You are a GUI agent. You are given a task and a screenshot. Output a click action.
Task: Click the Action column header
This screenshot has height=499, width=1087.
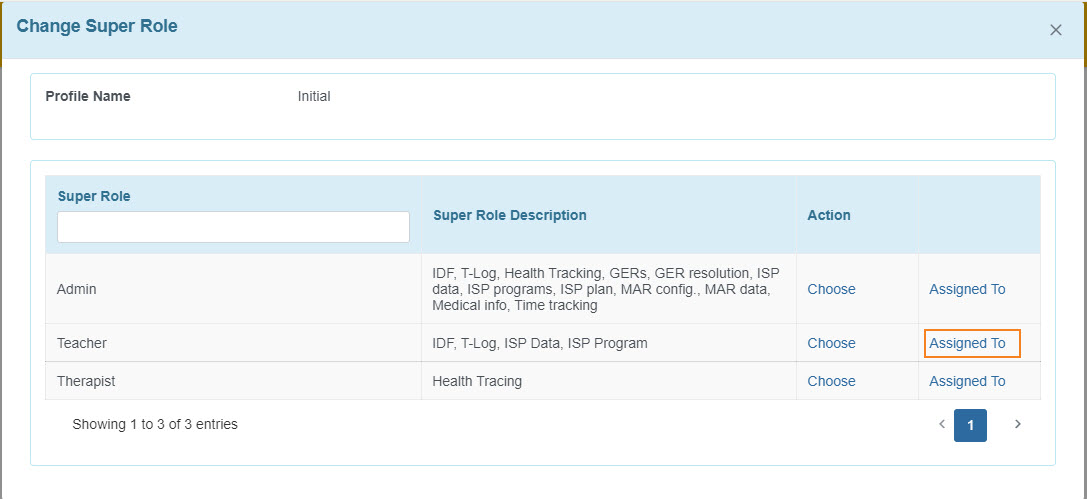pos(828,215)
